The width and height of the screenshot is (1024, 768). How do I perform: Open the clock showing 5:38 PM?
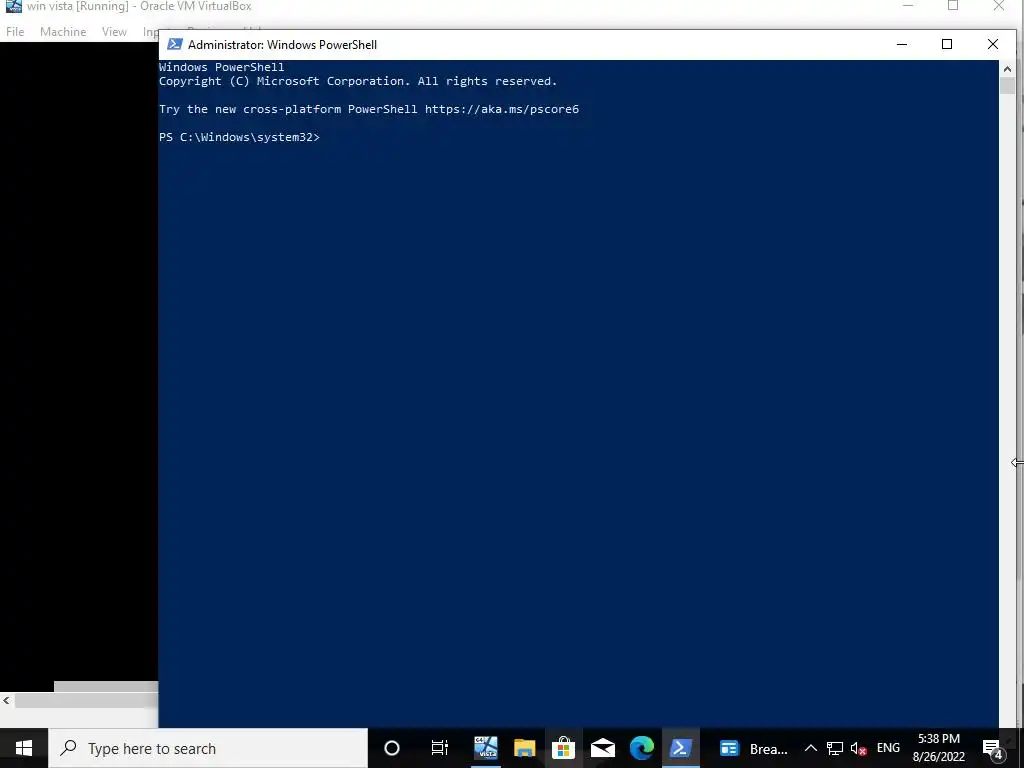[938, 748]
